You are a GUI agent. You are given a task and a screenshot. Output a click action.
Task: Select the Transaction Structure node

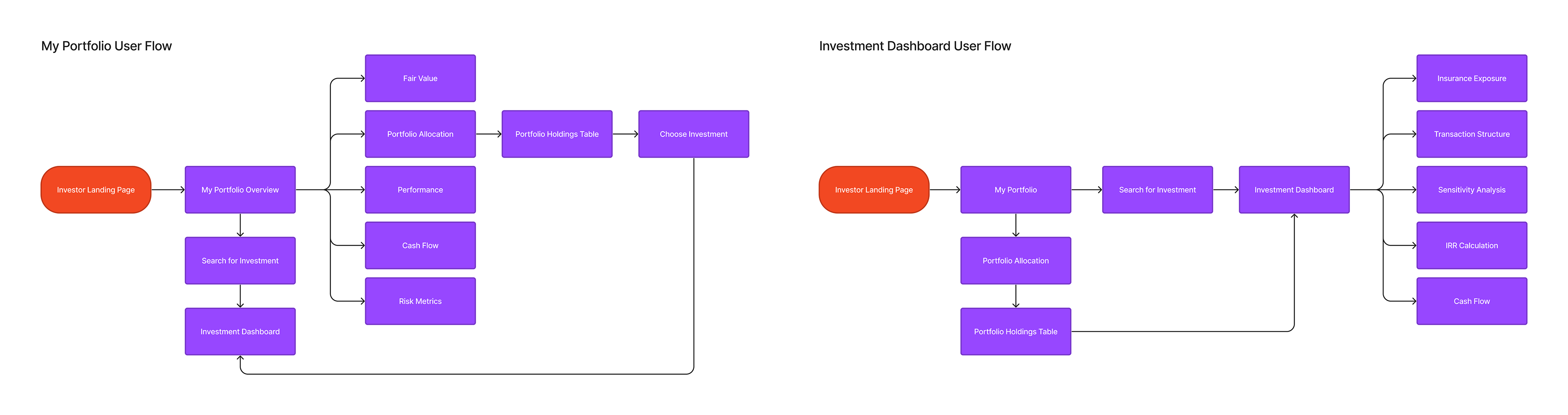[x=1472, y=134]
